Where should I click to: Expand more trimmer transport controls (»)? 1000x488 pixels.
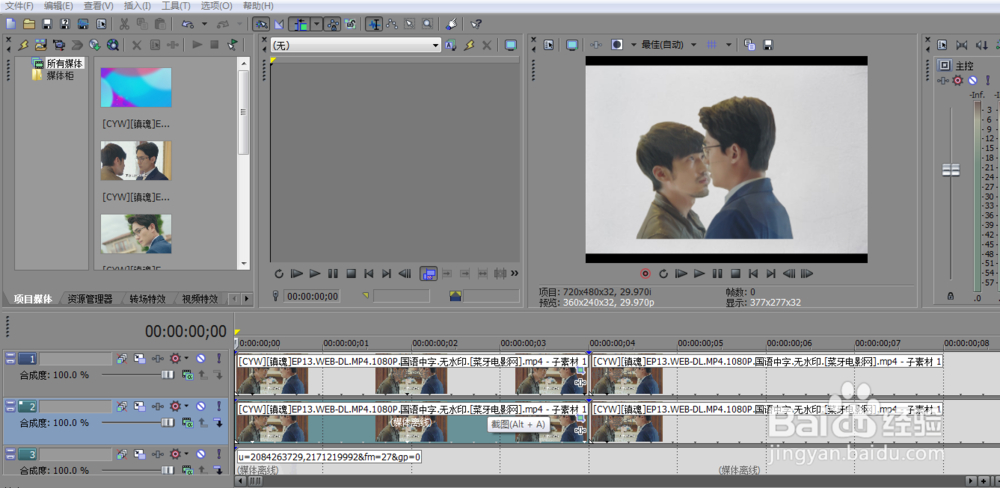pos(515,274)
